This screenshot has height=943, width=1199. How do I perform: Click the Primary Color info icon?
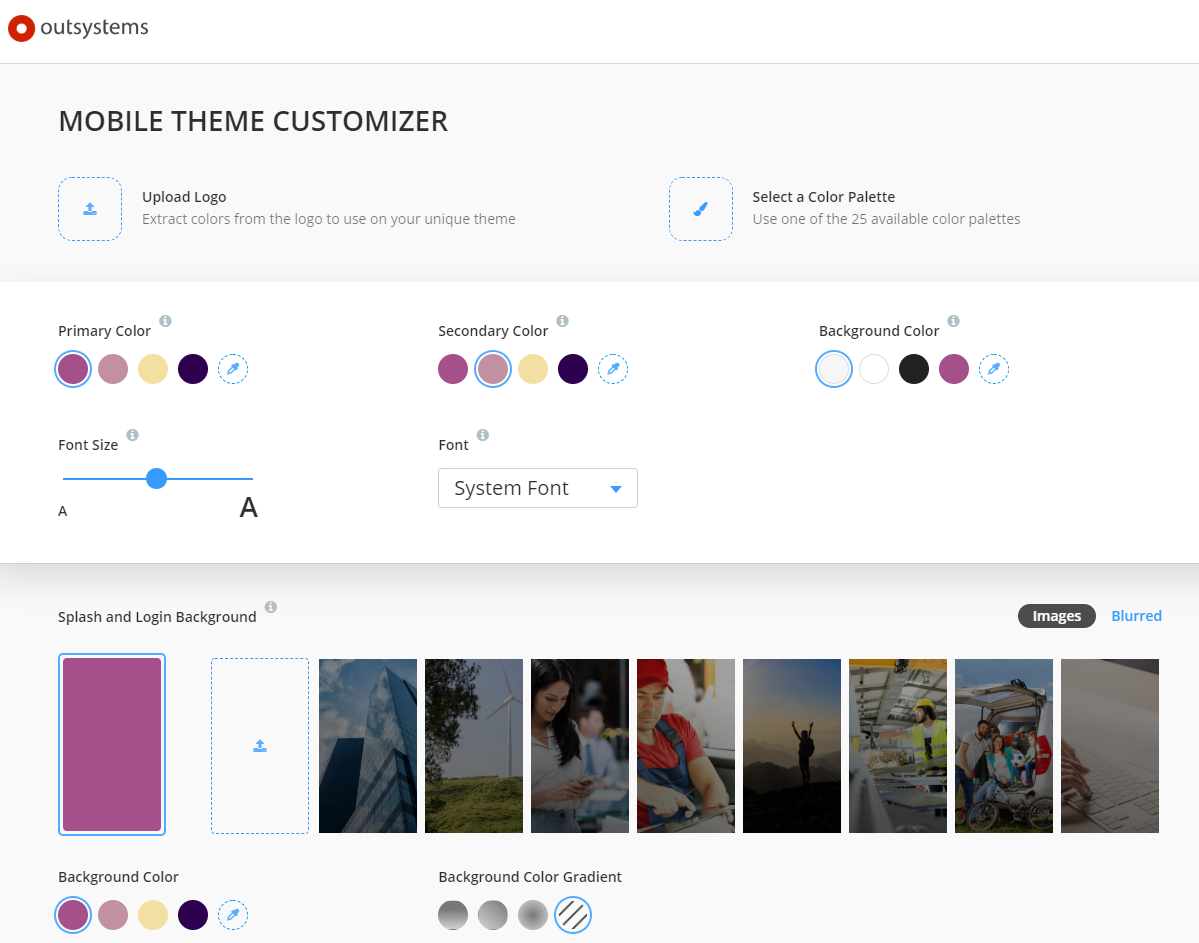(x=165, y=321)
